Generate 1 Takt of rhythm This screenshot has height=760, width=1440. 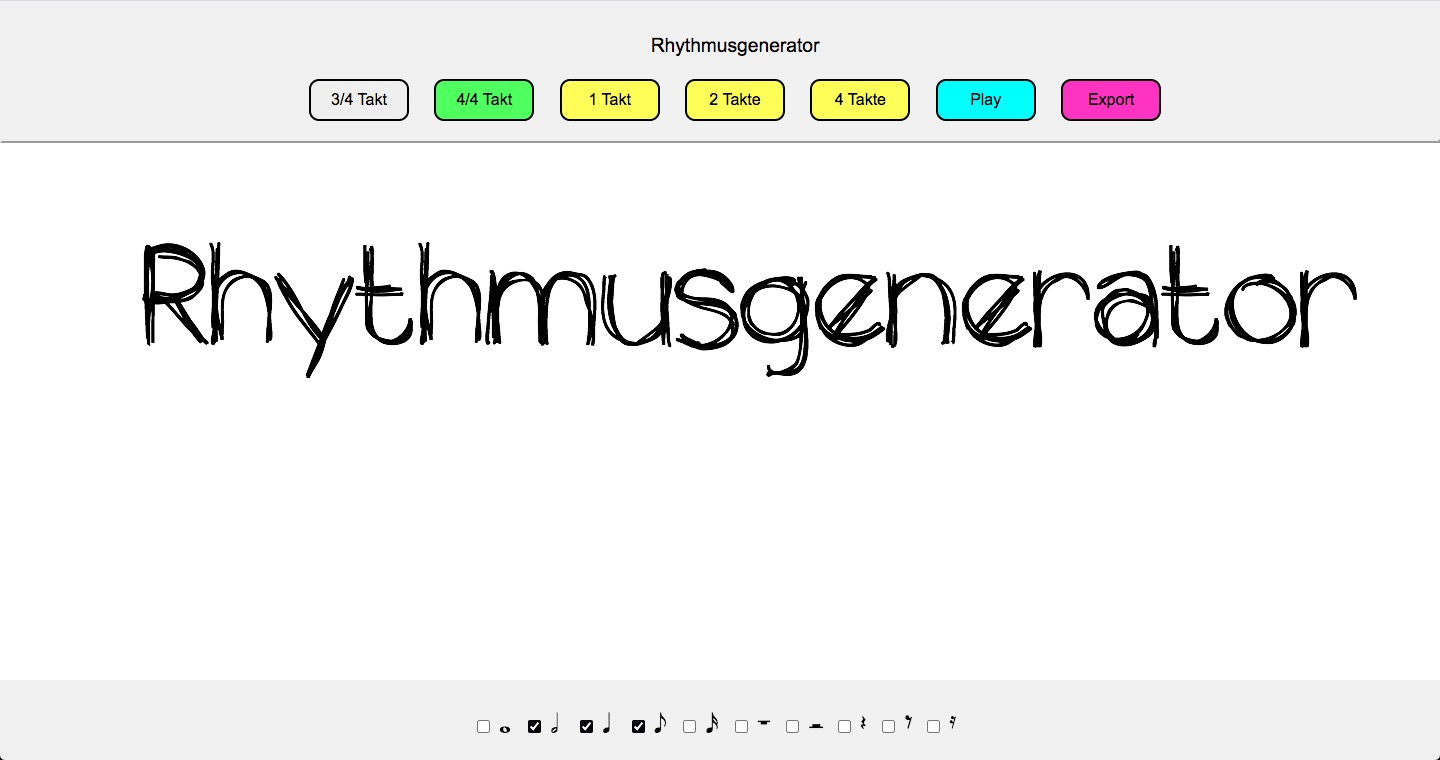(610, 100)
